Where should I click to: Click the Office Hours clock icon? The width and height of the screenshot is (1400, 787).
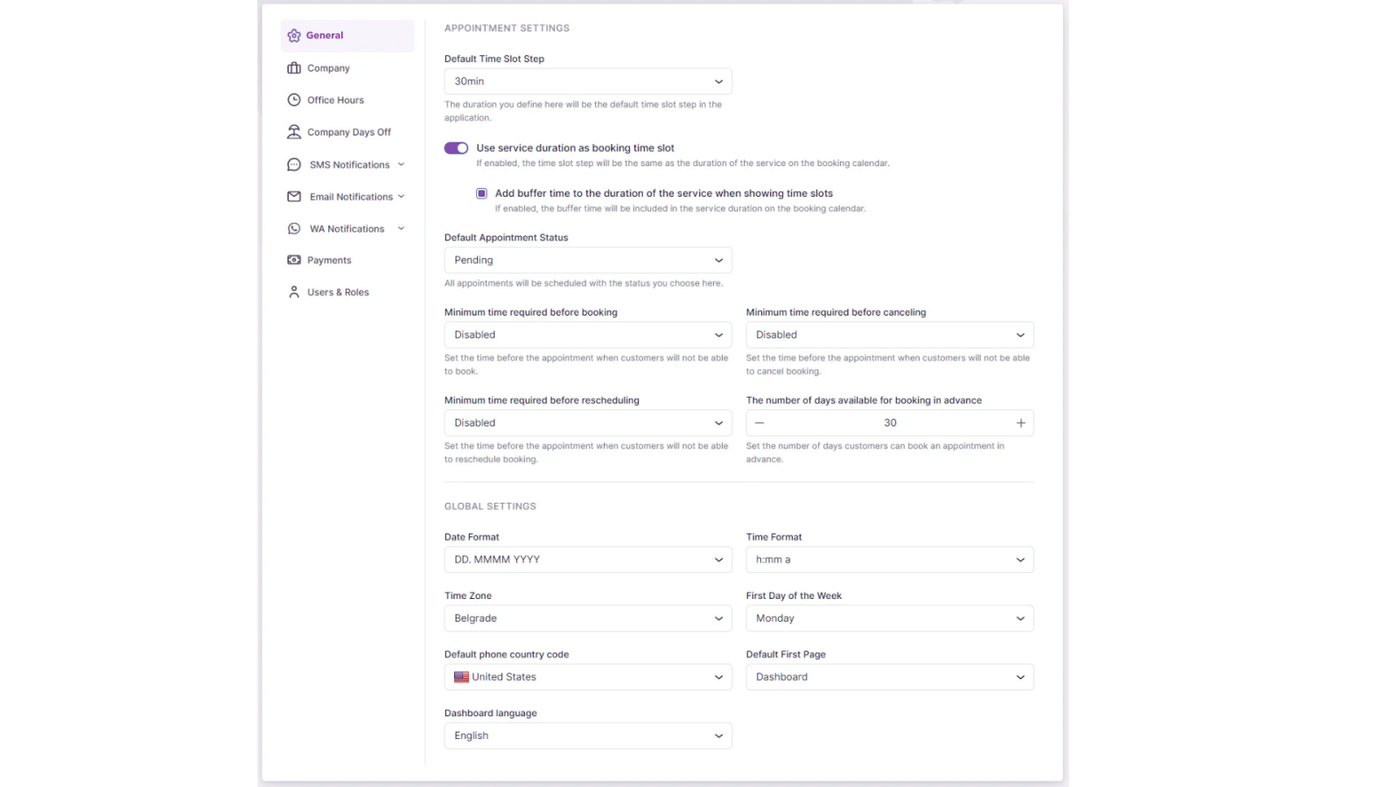point(294,100)
